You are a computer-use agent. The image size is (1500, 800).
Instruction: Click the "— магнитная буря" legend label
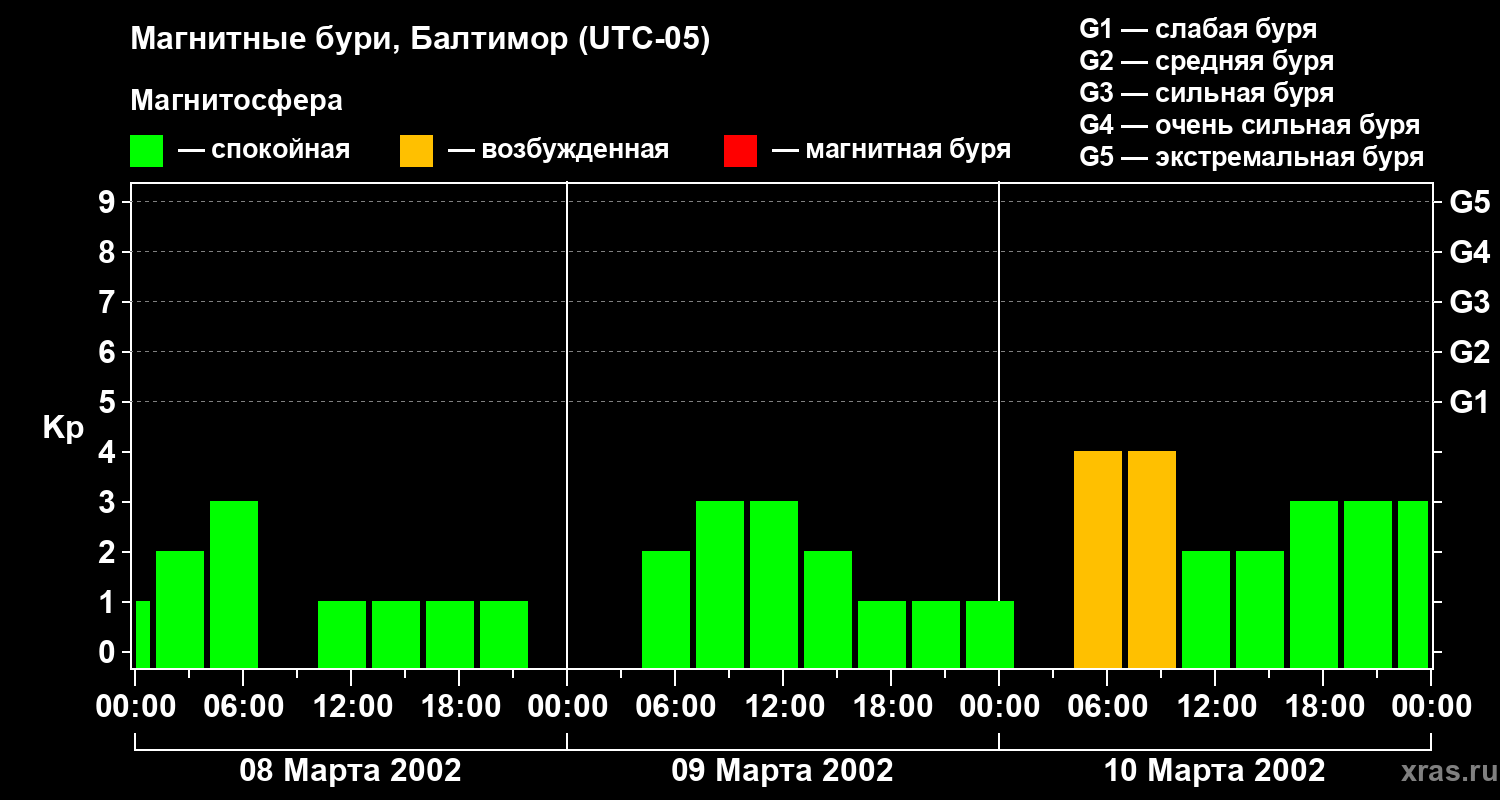click(892, 151)
